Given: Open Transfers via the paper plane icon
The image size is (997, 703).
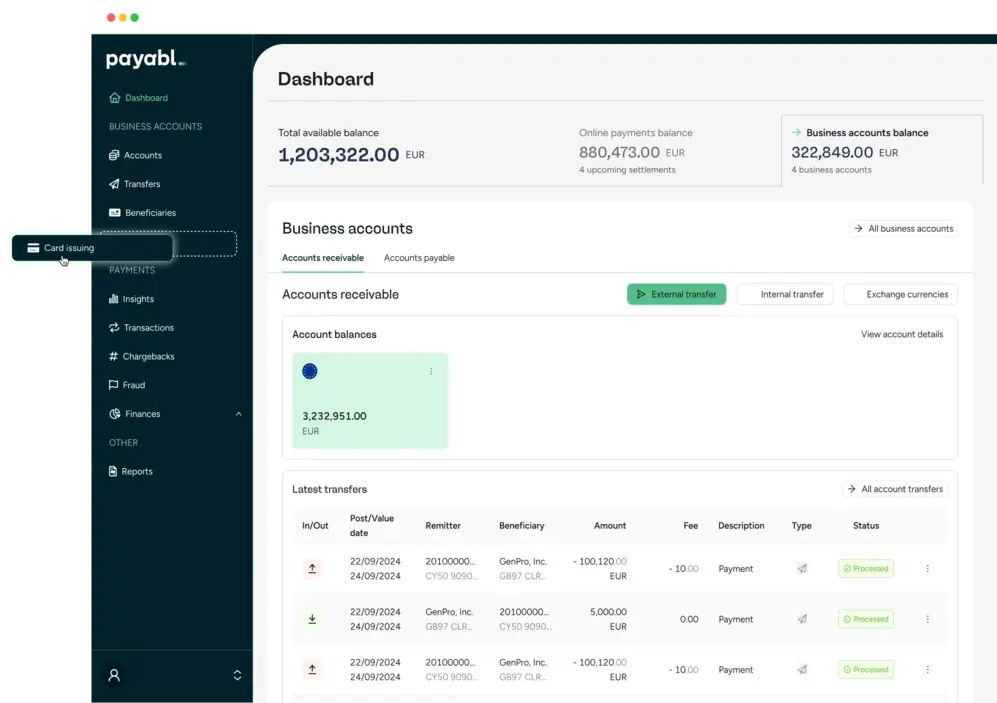Looking at the screenshot, I should (x=114, y=184).
